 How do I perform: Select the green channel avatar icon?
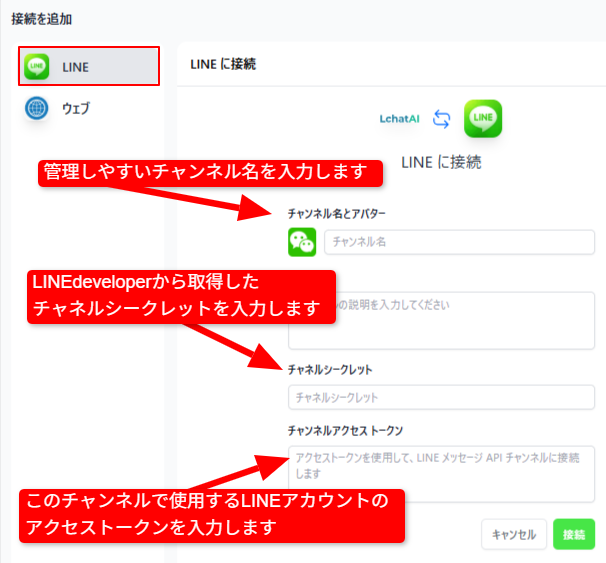point(302,242)
